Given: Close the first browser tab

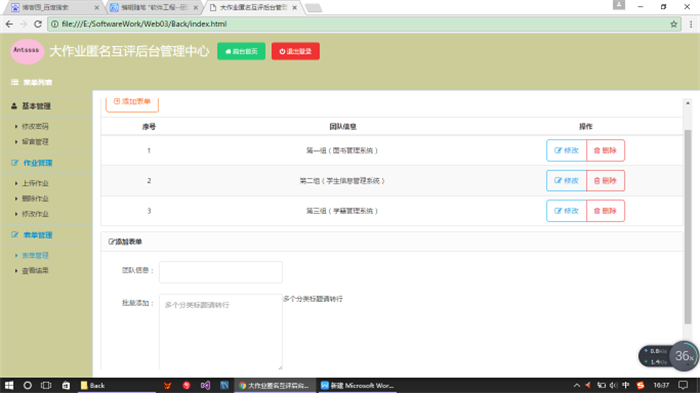Looking at the screenshot, I should [97, 8].
